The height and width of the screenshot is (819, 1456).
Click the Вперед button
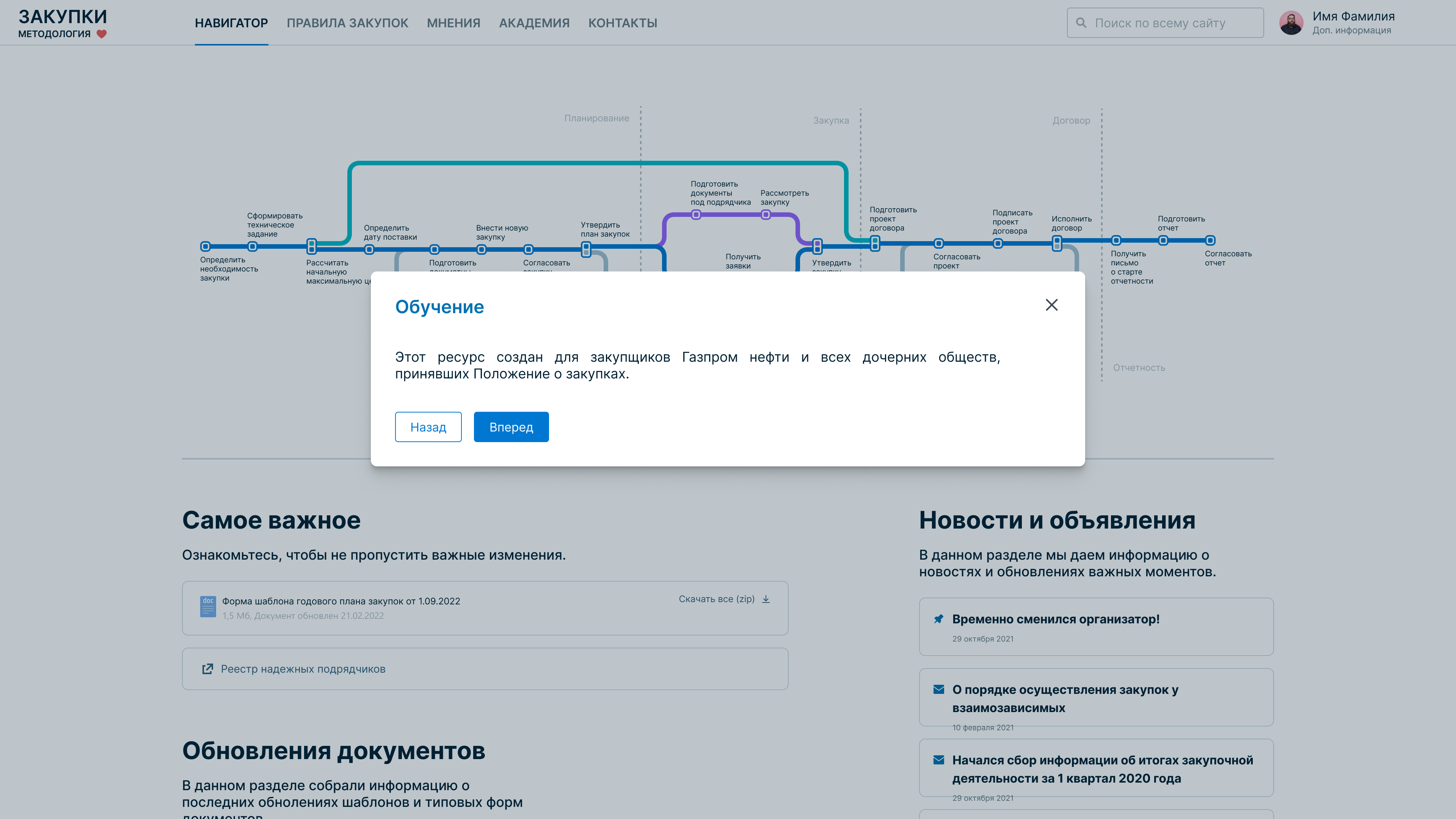[511, 427]
